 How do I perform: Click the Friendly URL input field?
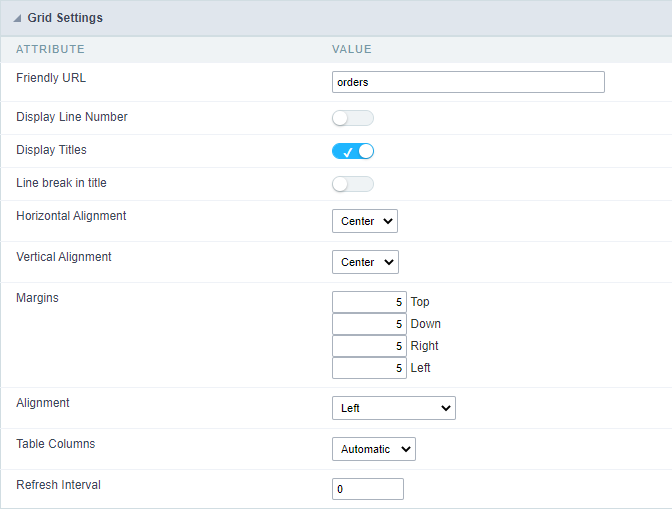[x=468, y=82]
